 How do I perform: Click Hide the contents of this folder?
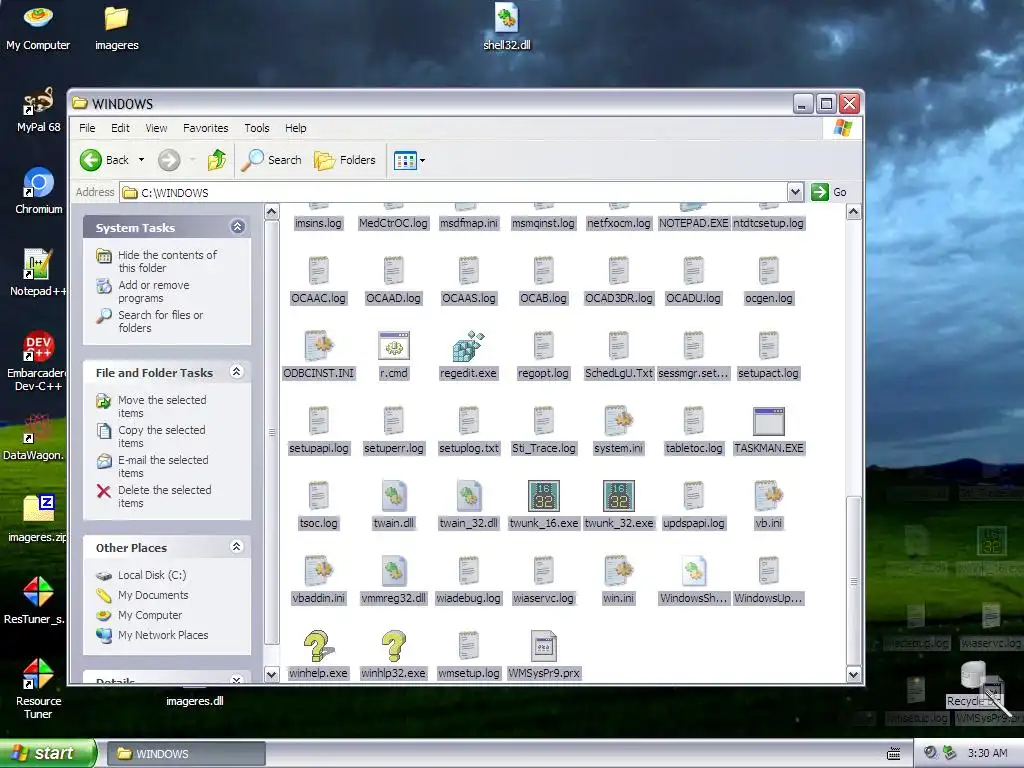[167, 261]
